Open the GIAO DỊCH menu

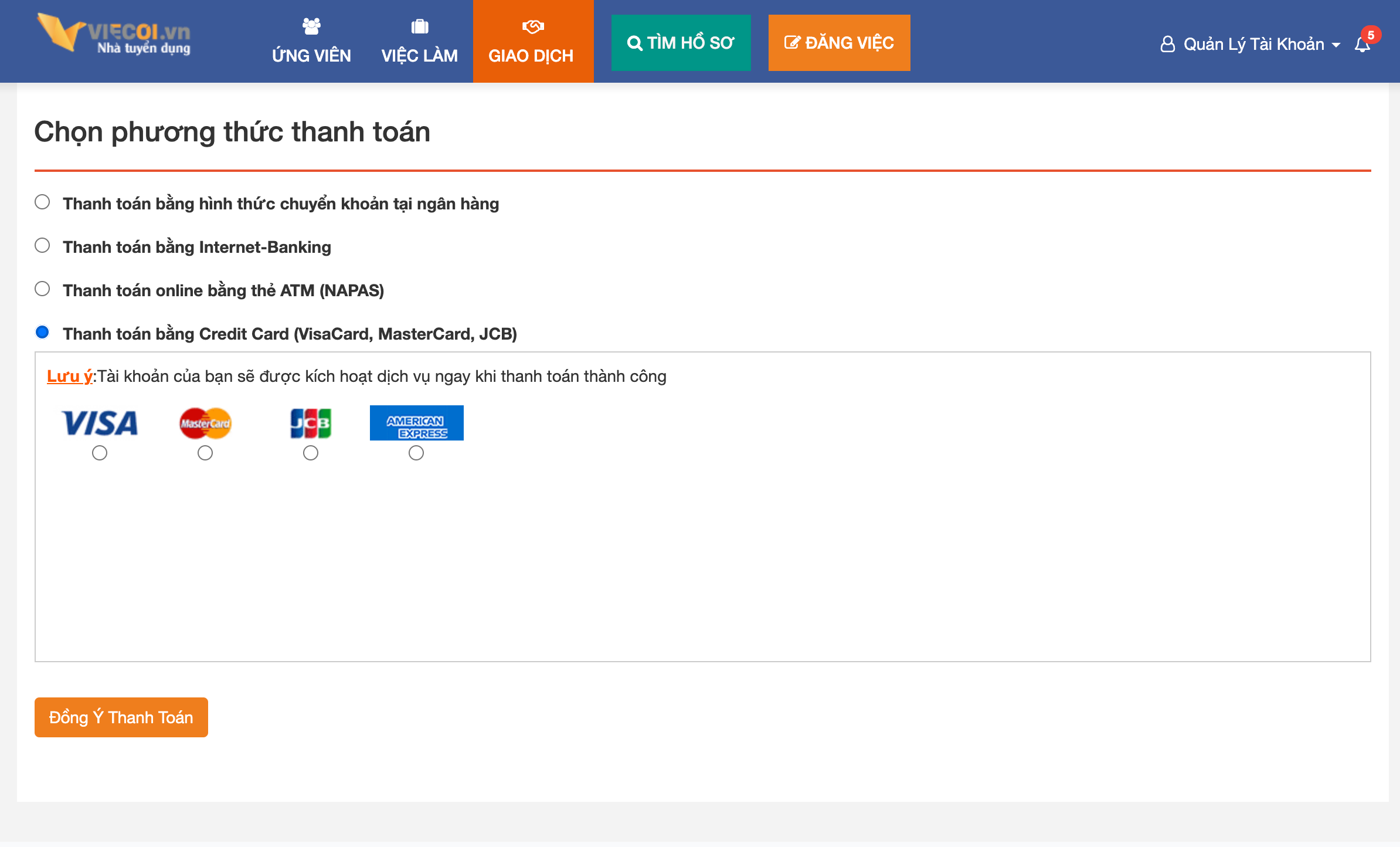tap(533, 41)
